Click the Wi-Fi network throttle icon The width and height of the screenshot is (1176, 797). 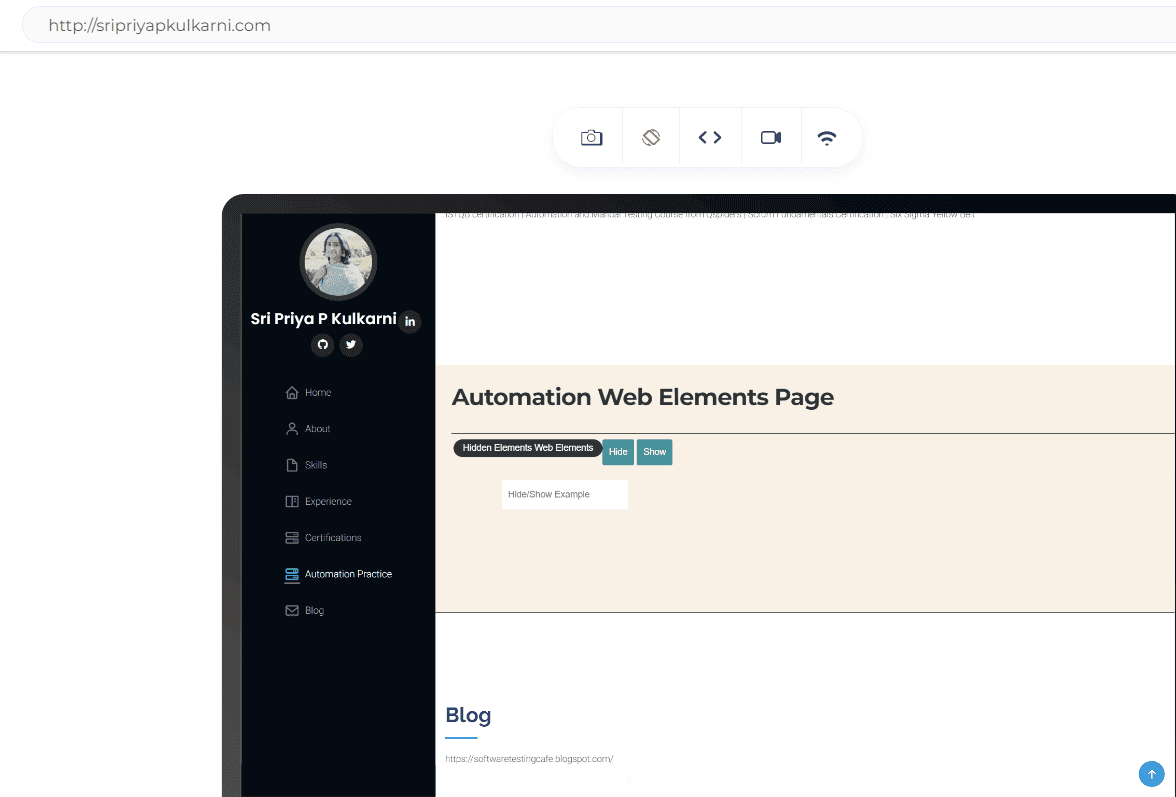coord(827,138)
